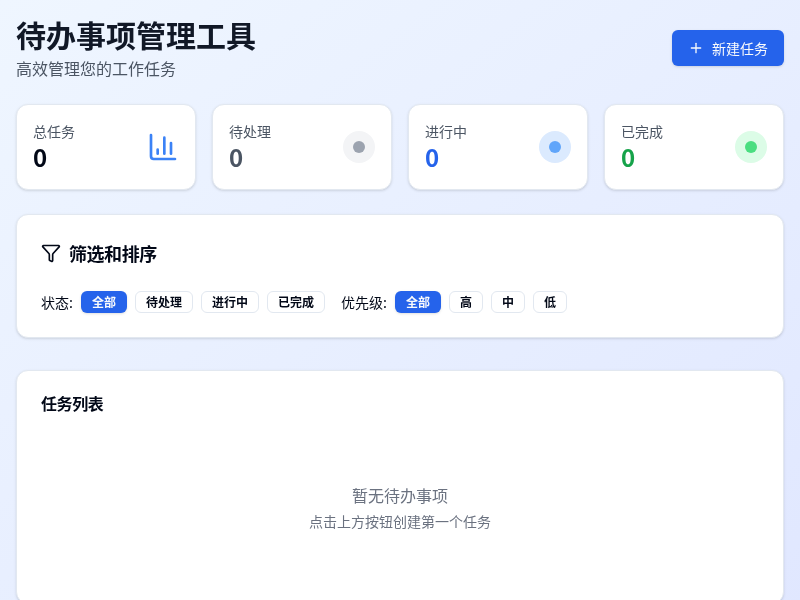Click the 待处理 card label
This screenshot has height=600, width=800.
click(x=250, y=132)
